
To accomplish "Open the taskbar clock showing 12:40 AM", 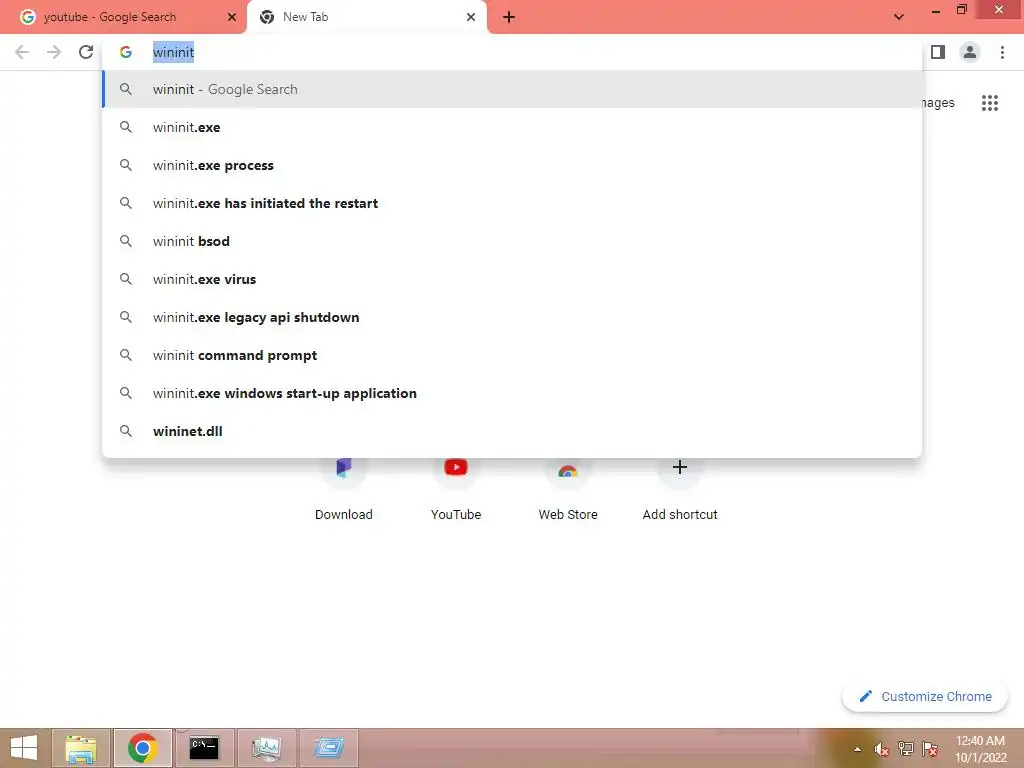I will 980,749.
